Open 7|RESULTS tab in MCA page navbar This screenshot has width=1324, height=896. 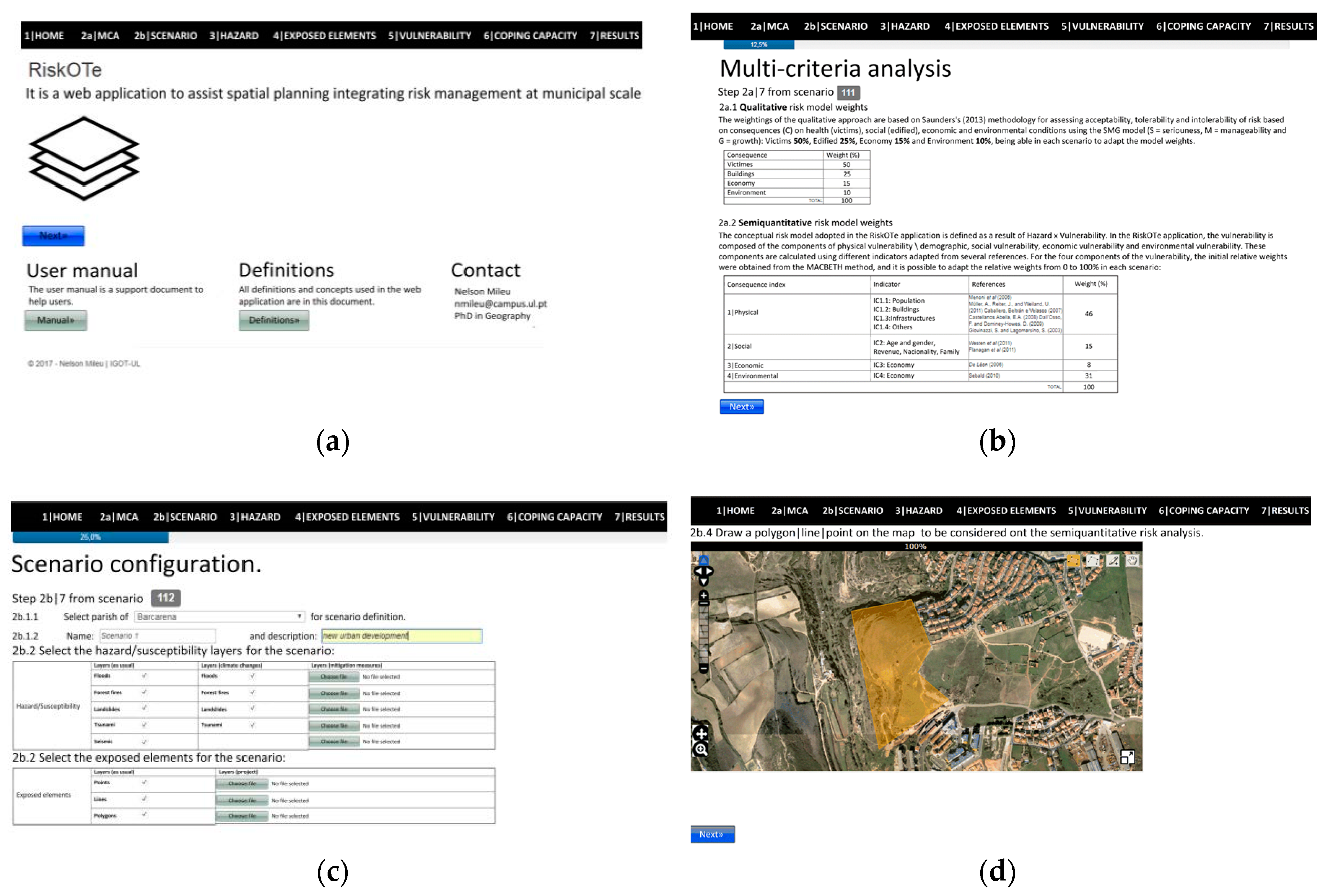[1288, 26]
